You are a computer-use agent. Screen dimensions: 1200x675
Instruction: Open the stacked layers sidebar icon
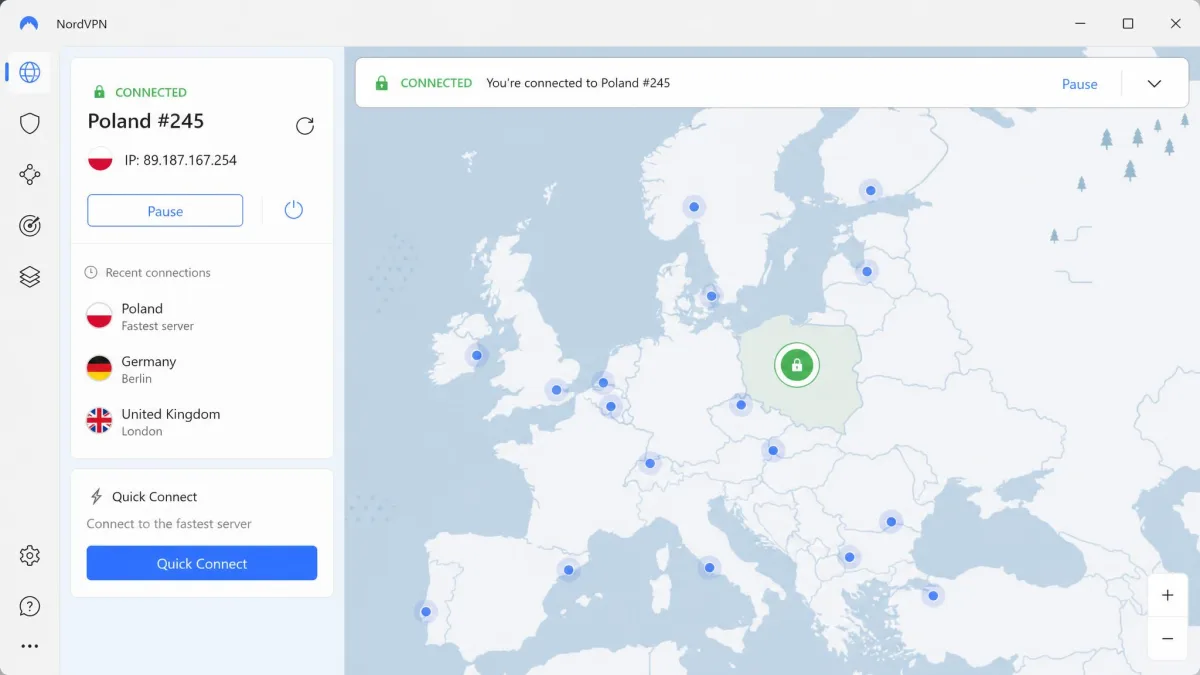click(30, 277)
